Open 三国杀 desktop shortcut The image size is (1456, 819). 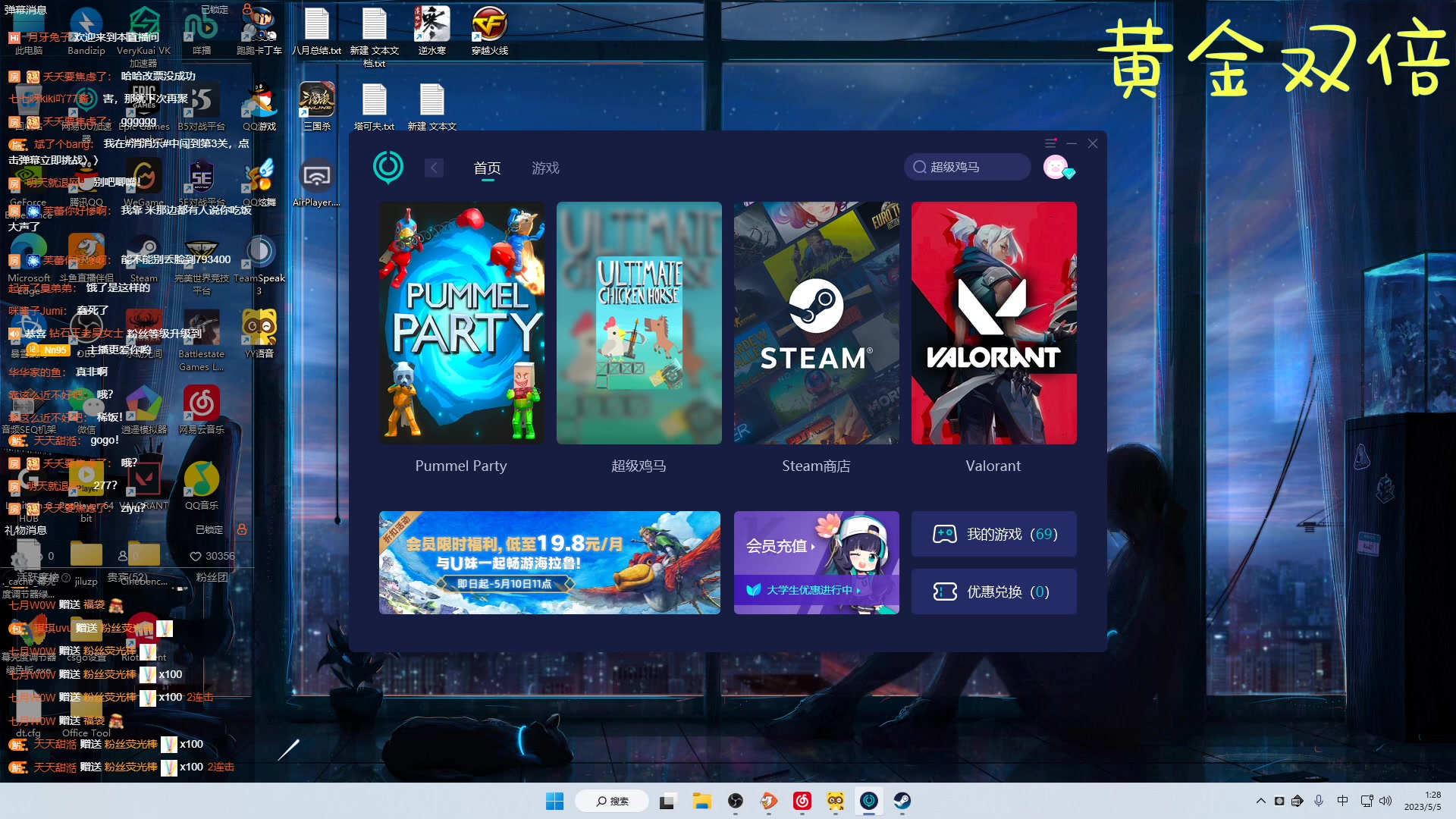(x=317, y=107)
